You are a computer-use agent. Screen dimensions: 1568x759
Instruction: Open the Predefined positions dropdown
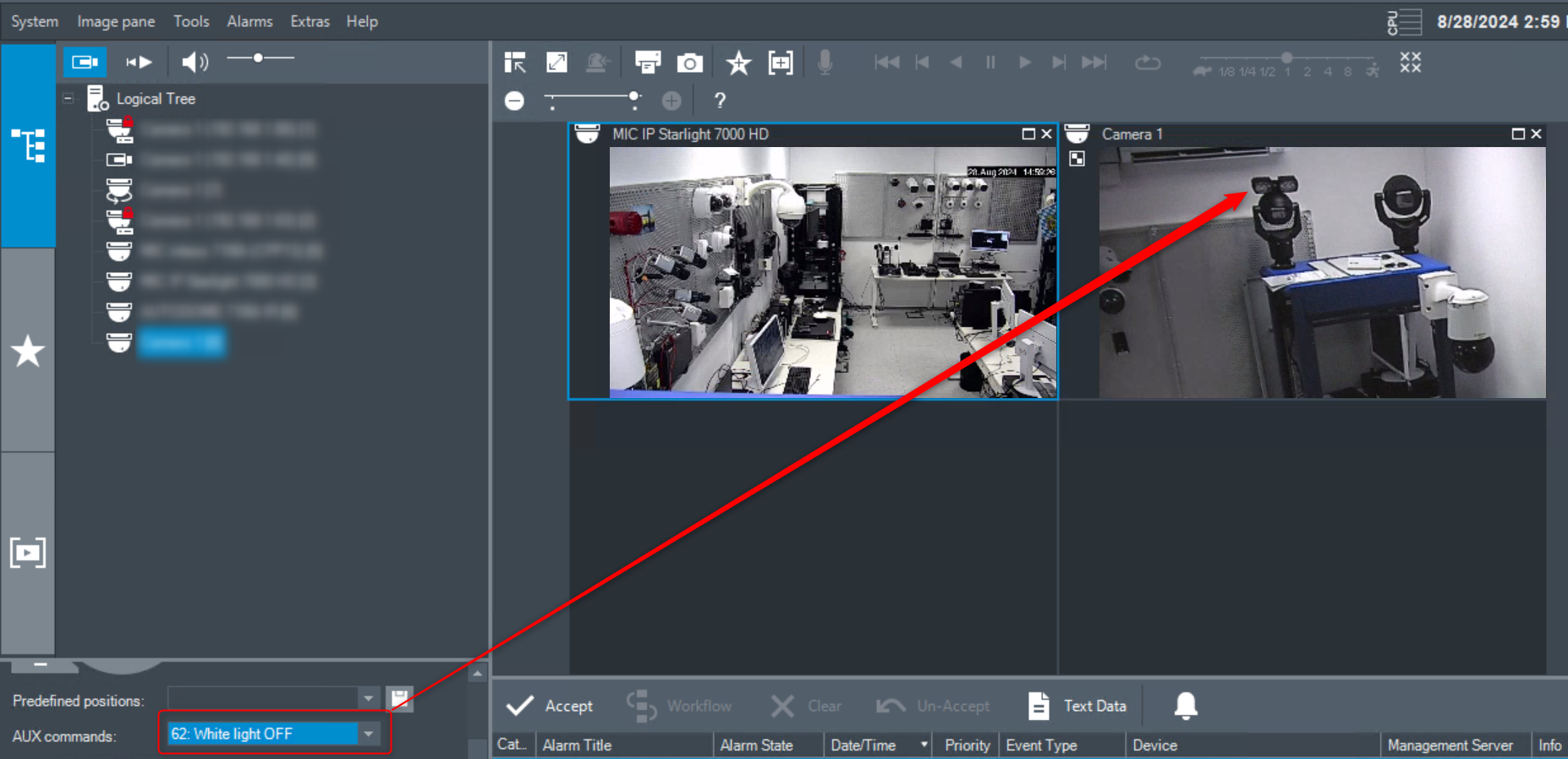pyautogui.click(x=368, y=698)
